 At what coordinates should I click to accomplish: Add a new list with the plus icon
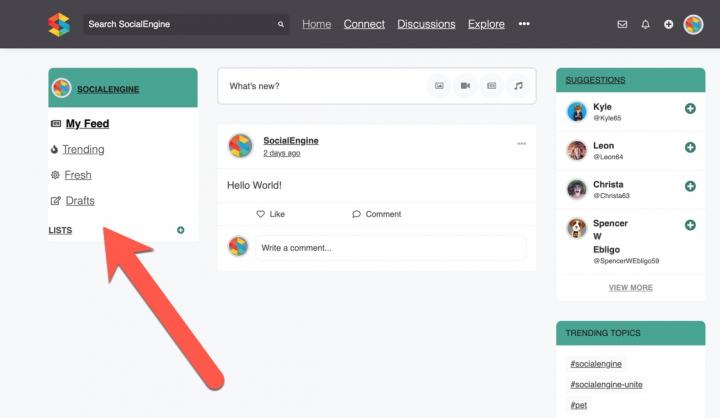pos(180,230)
